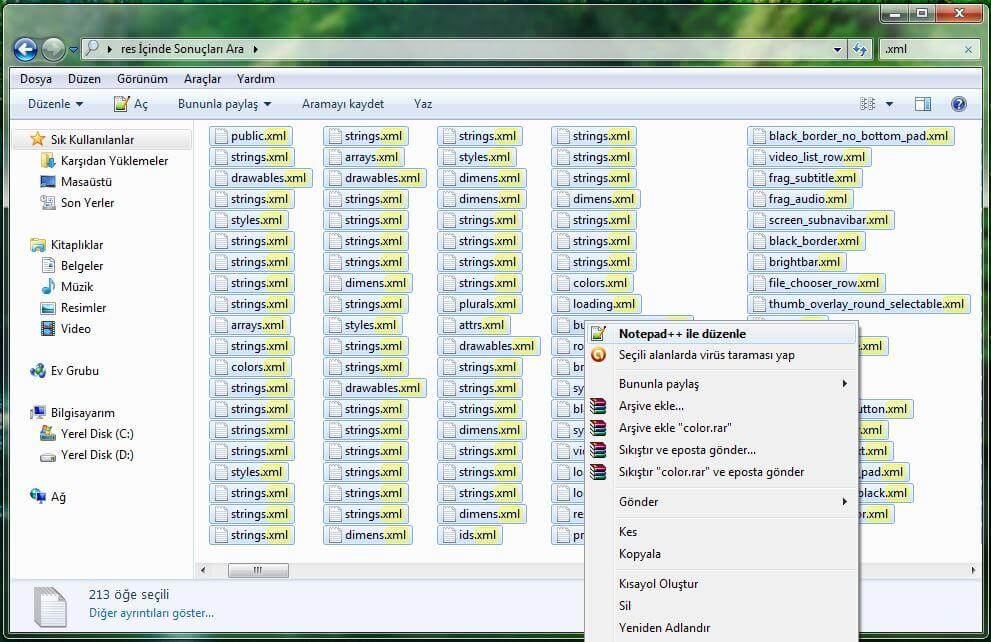The height and width of the screenshot is (642, 991).
Task: Open the Resimler library
Action: pyautogui.click(x=83, y=308)
